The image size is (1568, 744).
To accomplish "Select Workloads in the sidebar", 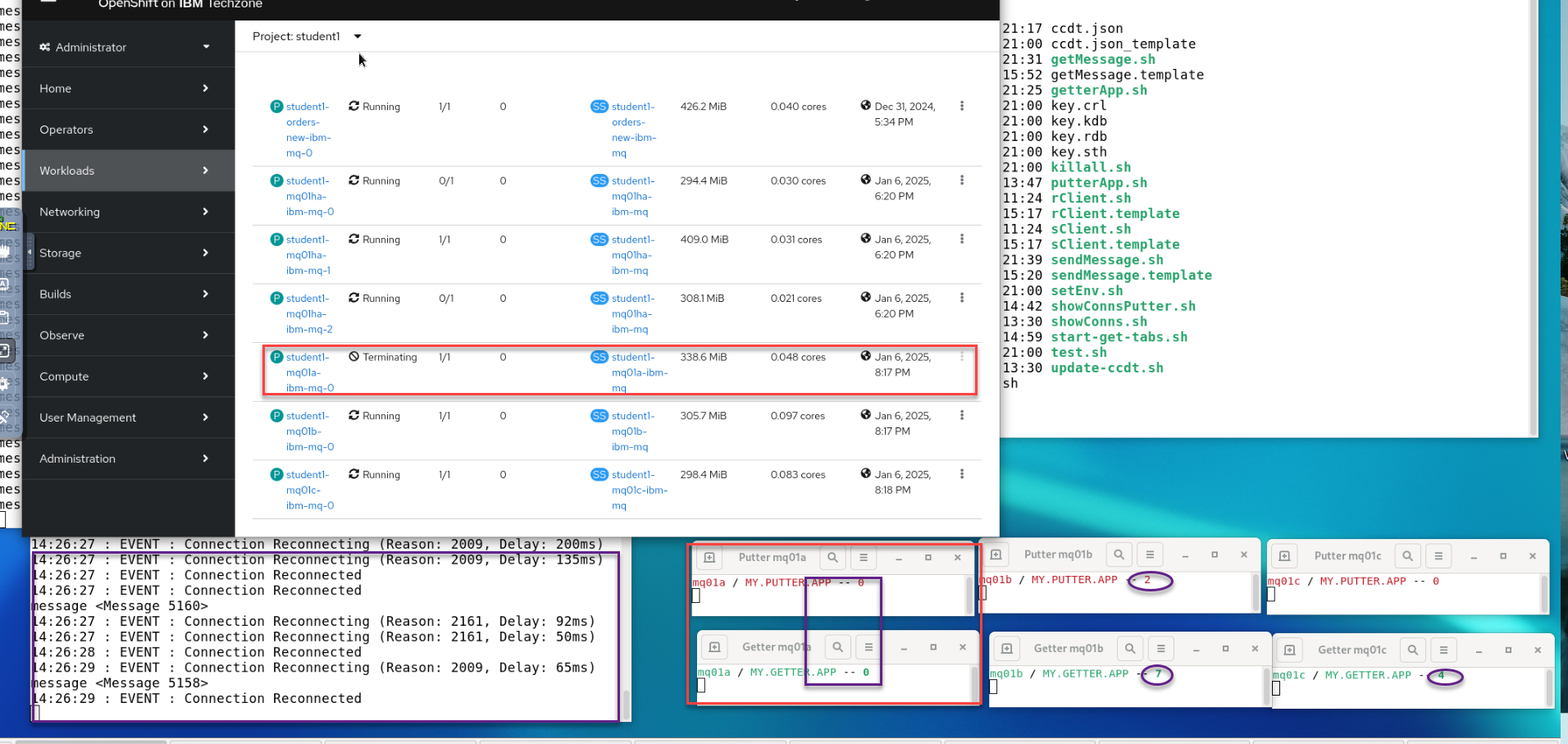I will click(125, 171).
